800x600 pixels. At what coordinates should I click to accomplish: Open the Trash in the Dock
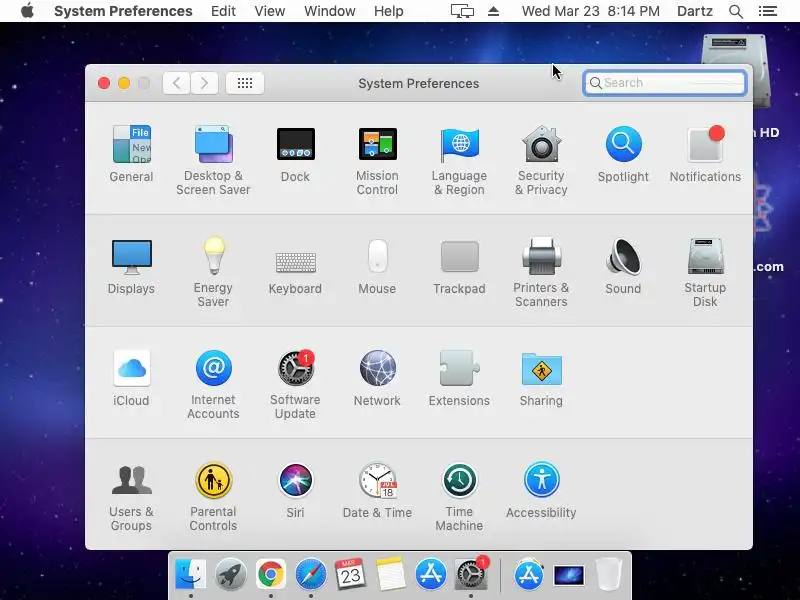[x=609, y=574]
